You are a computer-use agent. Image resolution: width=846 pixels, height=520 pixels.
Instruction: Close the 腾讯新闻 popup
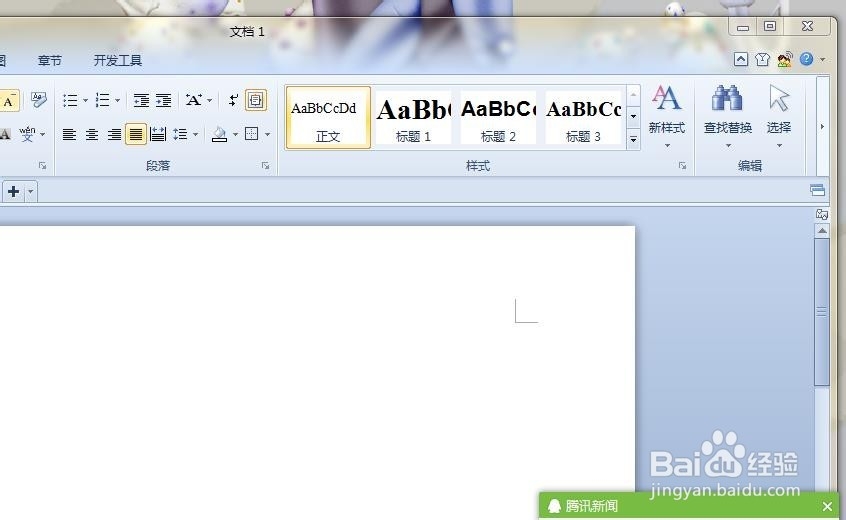[827, 507]
